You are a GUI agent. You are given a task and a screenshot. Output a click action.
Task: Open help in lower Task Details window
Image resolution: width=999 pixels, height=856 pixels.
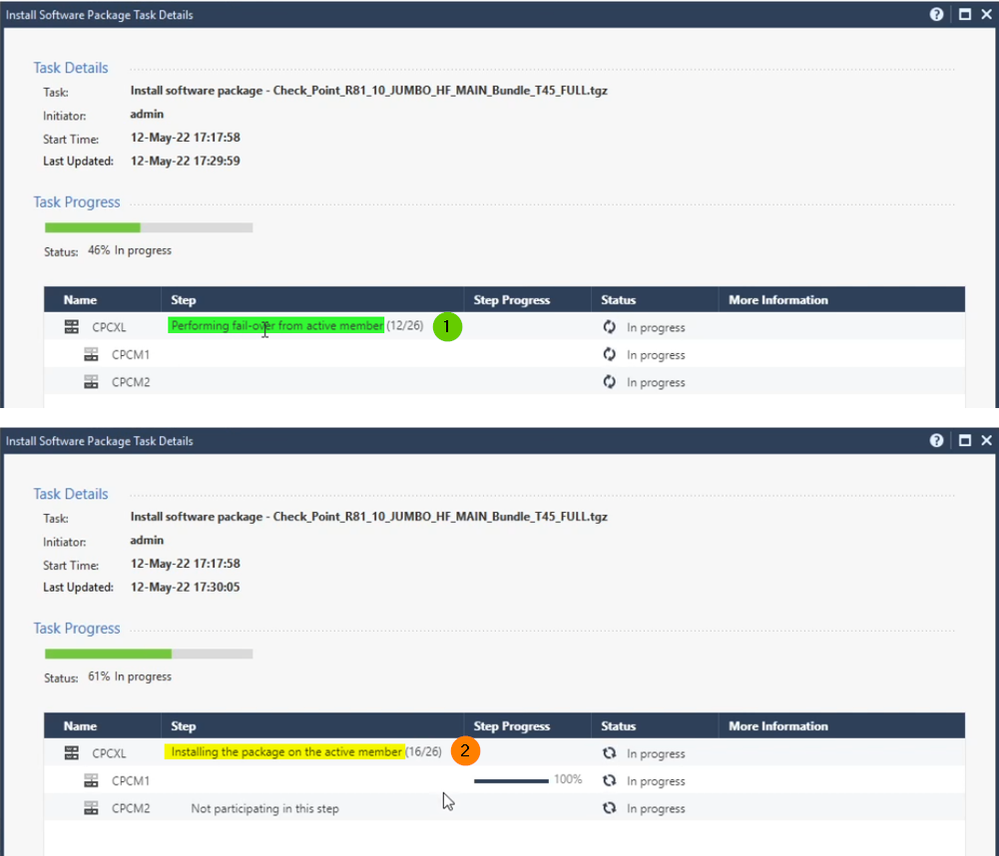click(936, 440)
